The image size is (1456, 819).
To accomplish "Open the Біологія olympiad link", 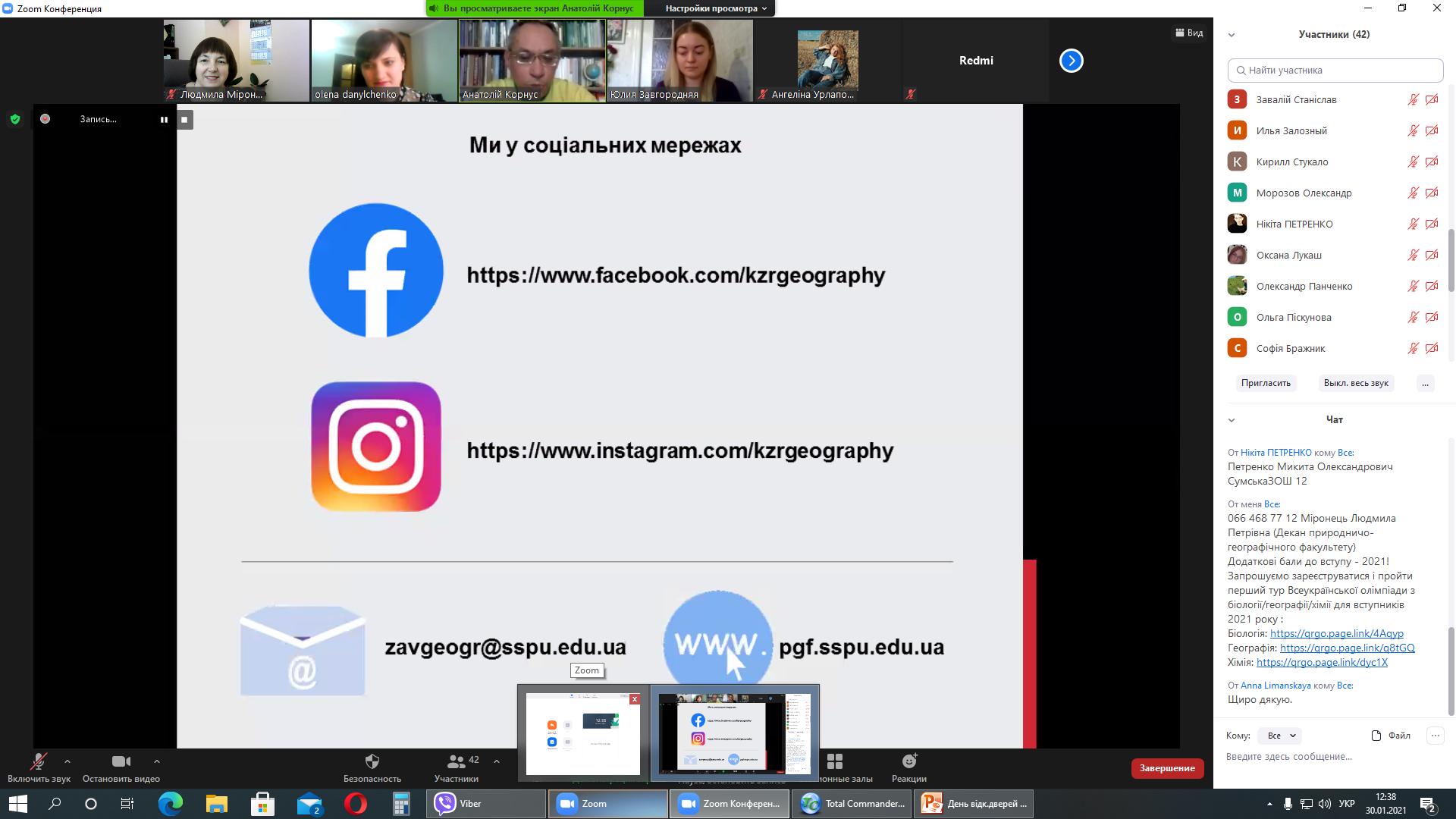I will (x=1336, y=633).
